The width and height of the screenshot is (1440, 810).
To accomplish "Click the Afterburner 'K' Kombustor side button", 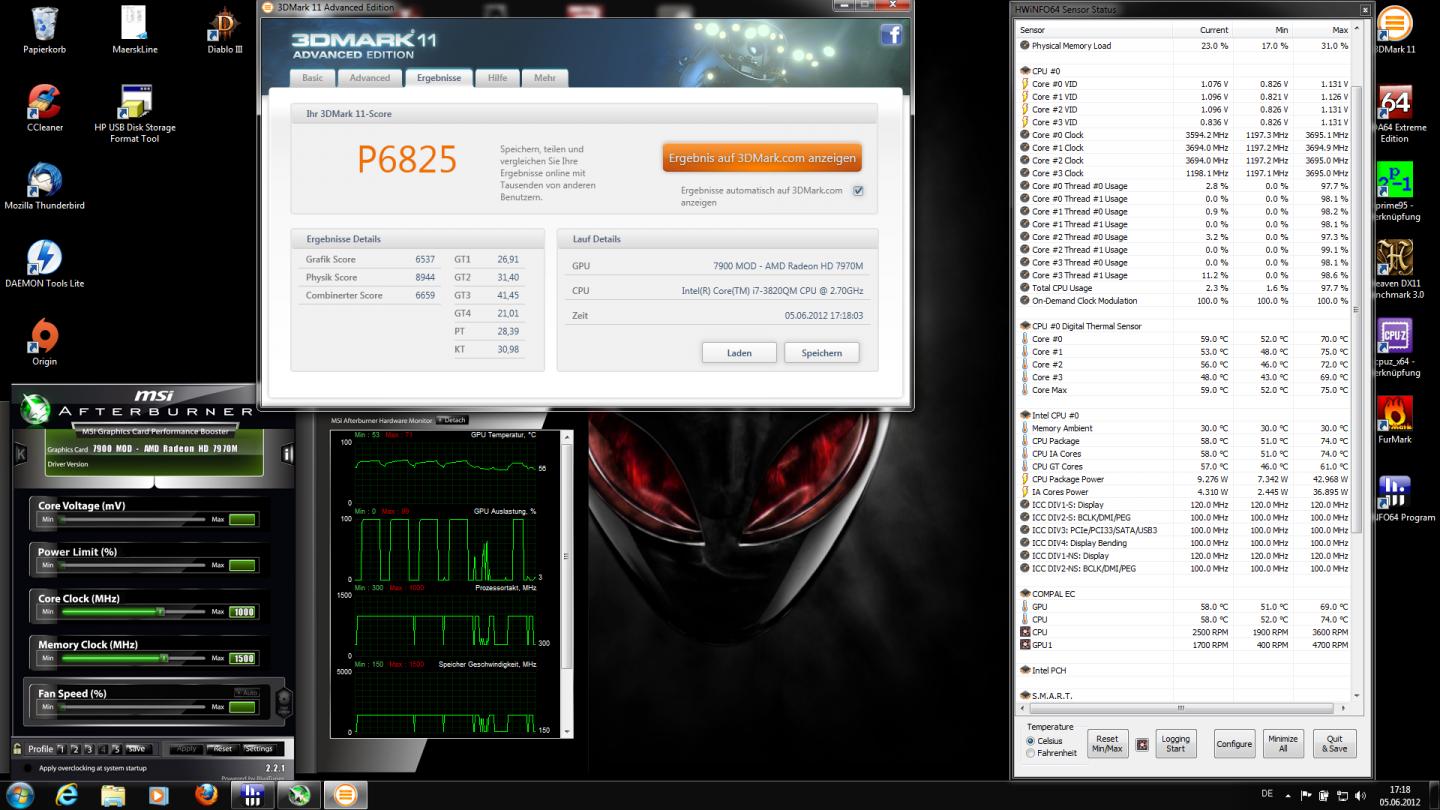I will tap(20, 455).
